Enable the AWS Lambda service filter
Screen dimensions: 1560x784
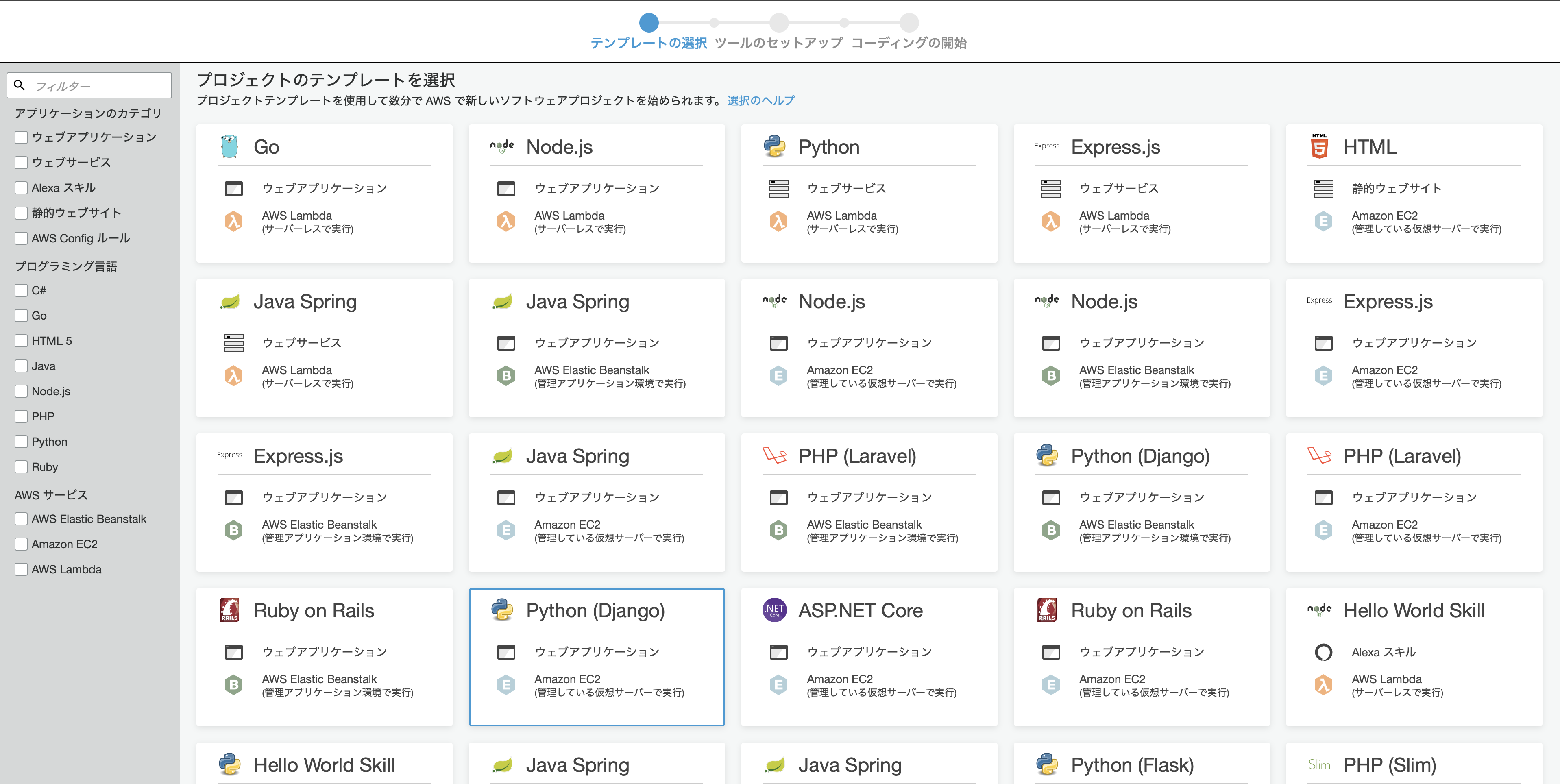coord(21,569)
